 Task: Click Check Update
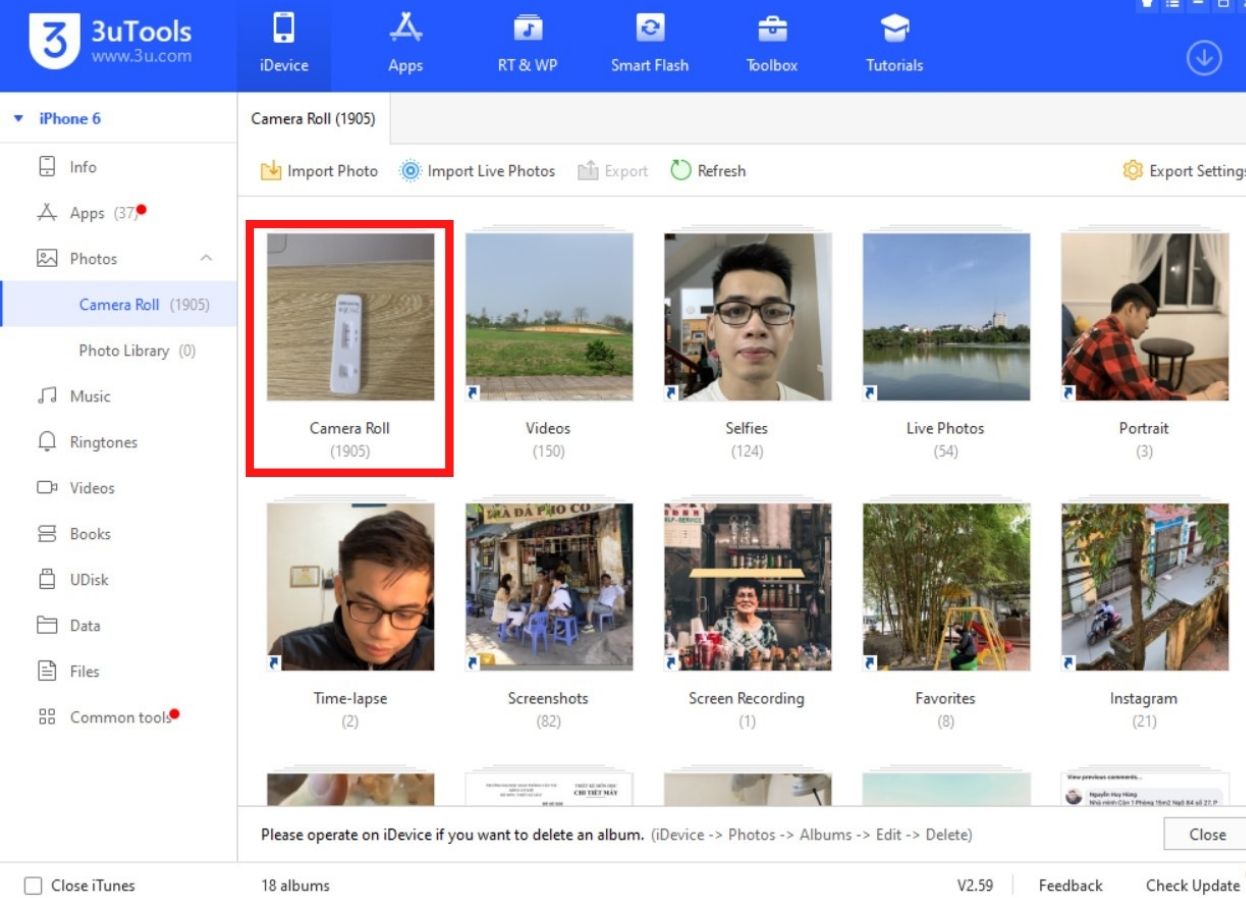pyautogui.click(x=1192, y=886)
